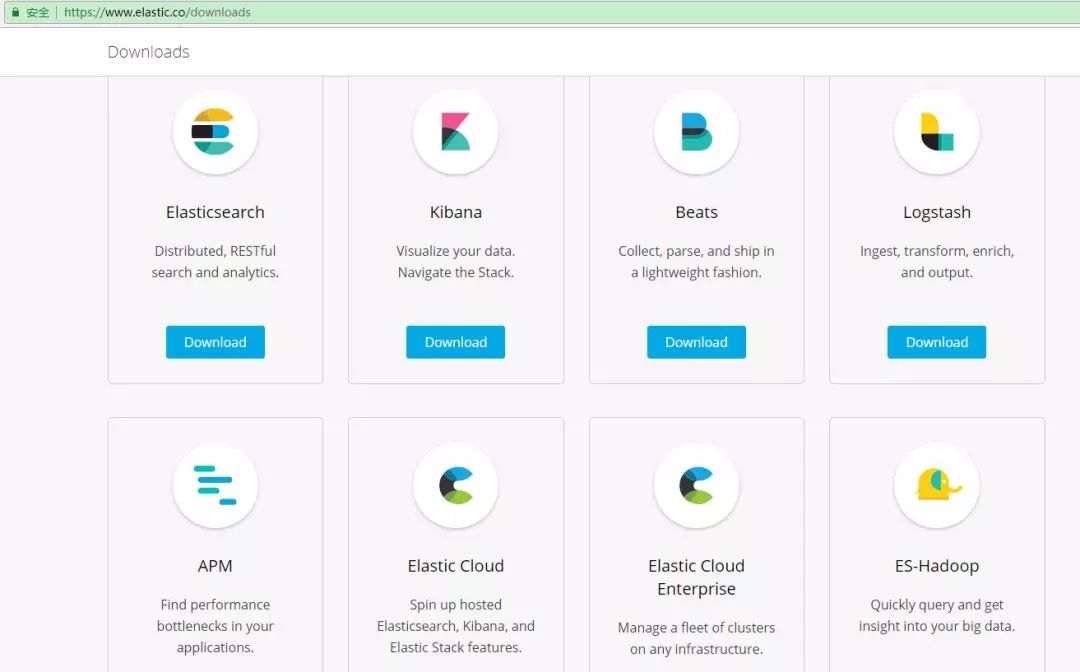The image size is (1080, 672).
Task: Click 'Visualize your data. Navigate the Stack.' text
Action: (455, 262)
